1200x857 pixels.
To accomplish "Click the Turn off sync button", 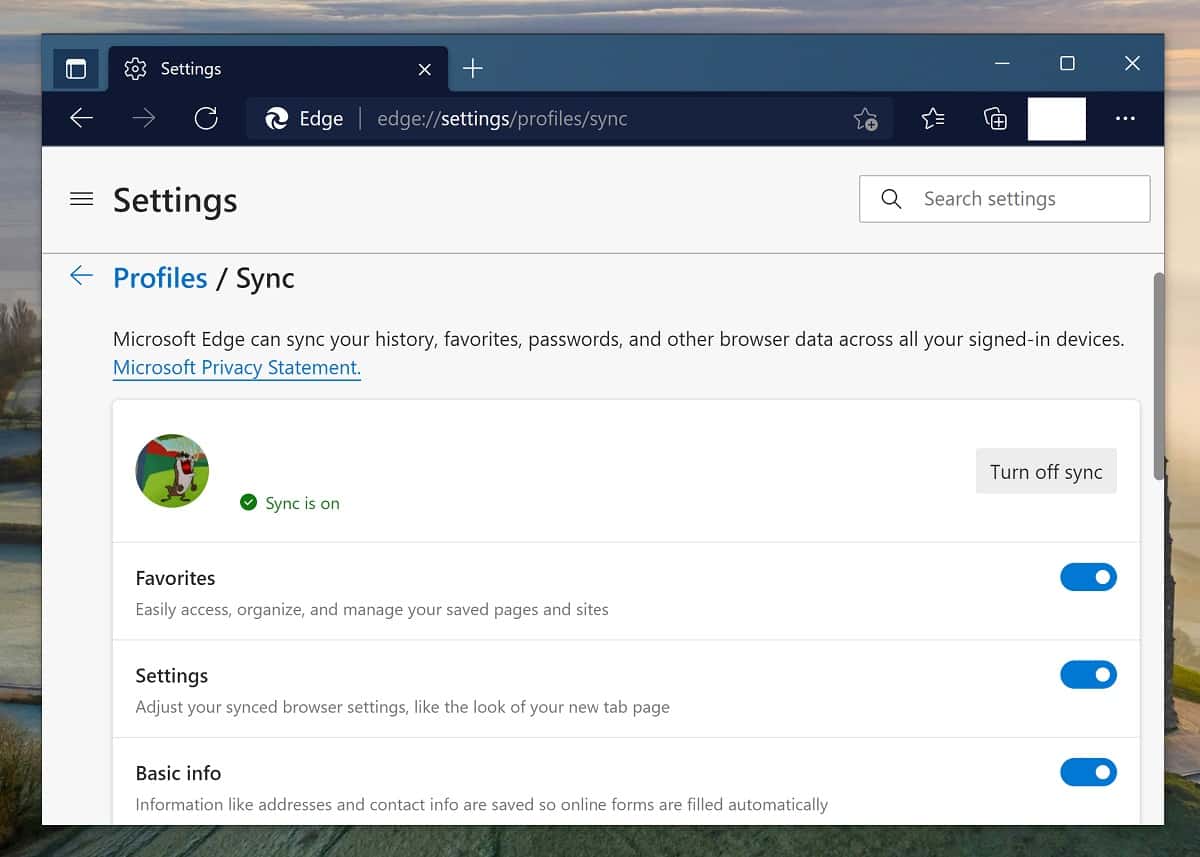I will point(1046,472).
